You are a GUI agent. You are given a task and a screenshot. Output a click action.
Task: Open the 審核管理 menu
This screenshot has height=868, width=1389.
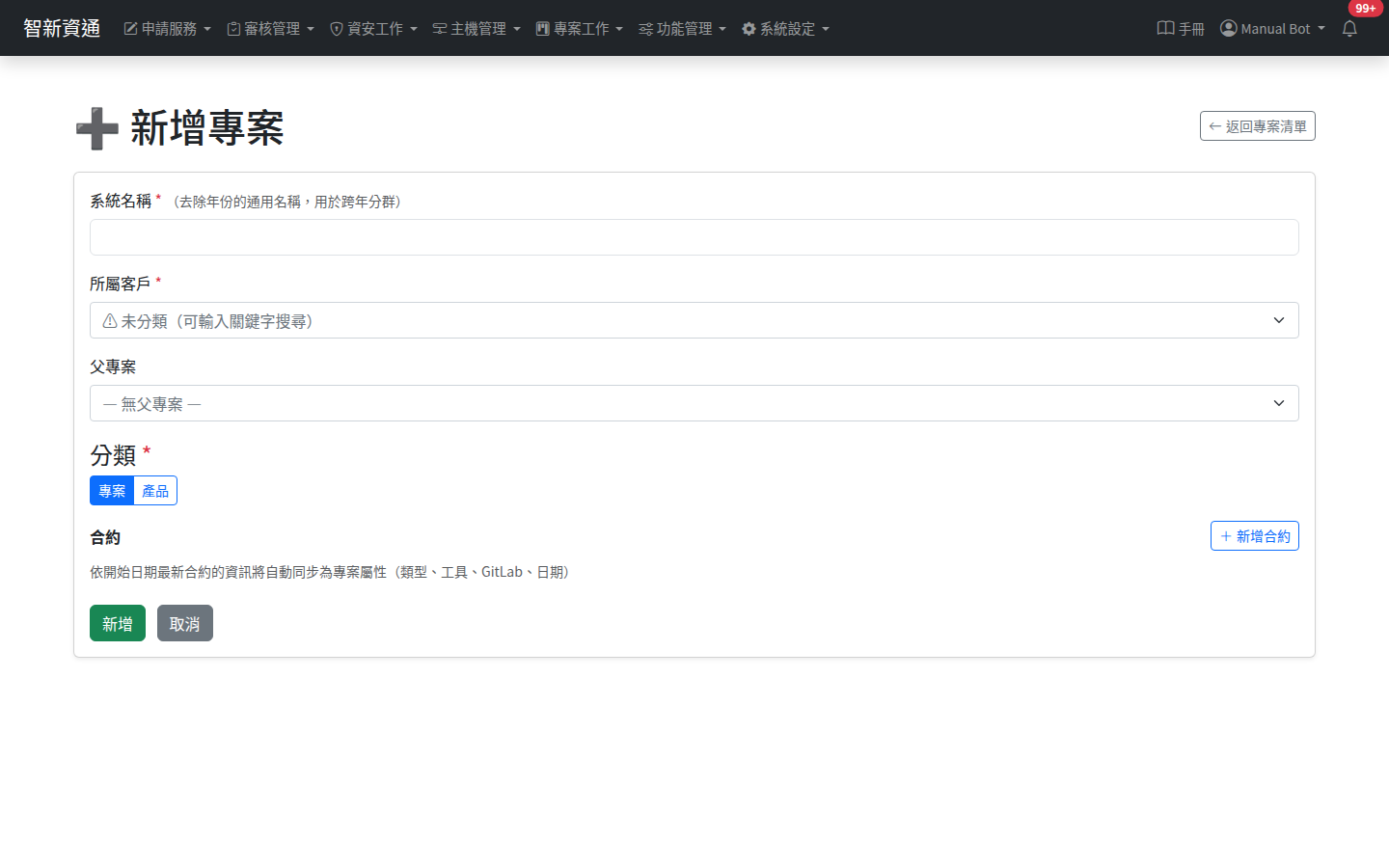[271, 29]
